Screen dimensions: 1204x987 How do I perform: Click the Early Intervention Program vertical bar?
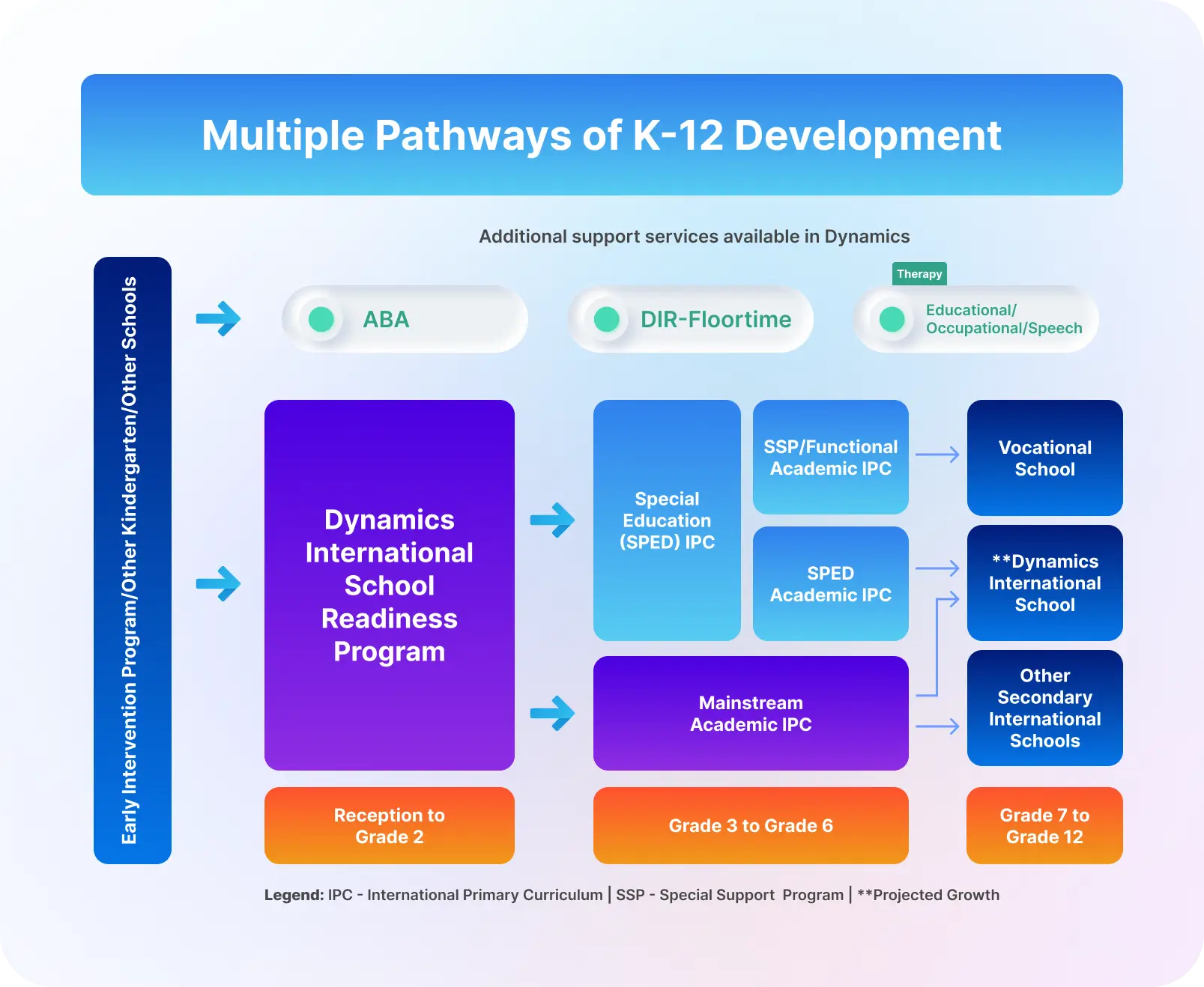[x=132, y=560]
